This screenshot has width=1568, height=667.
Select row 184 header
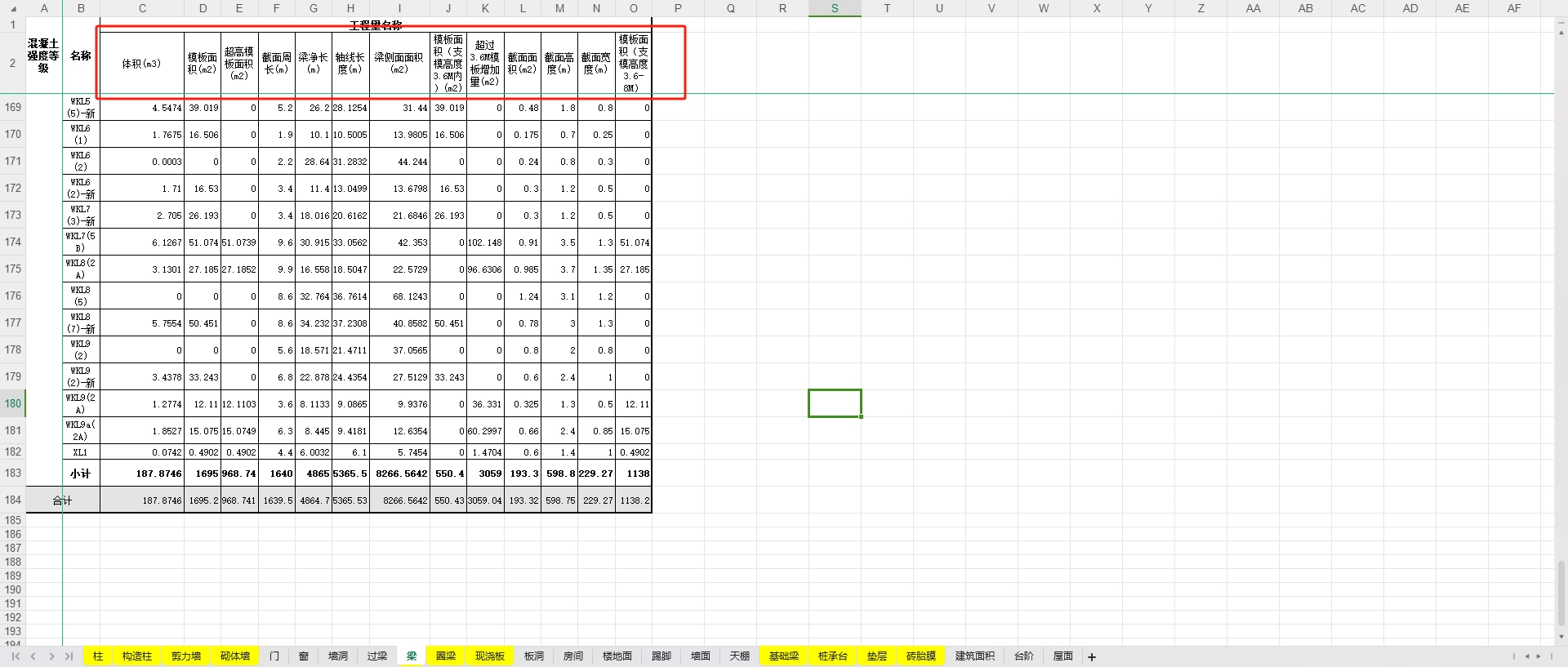13,500
